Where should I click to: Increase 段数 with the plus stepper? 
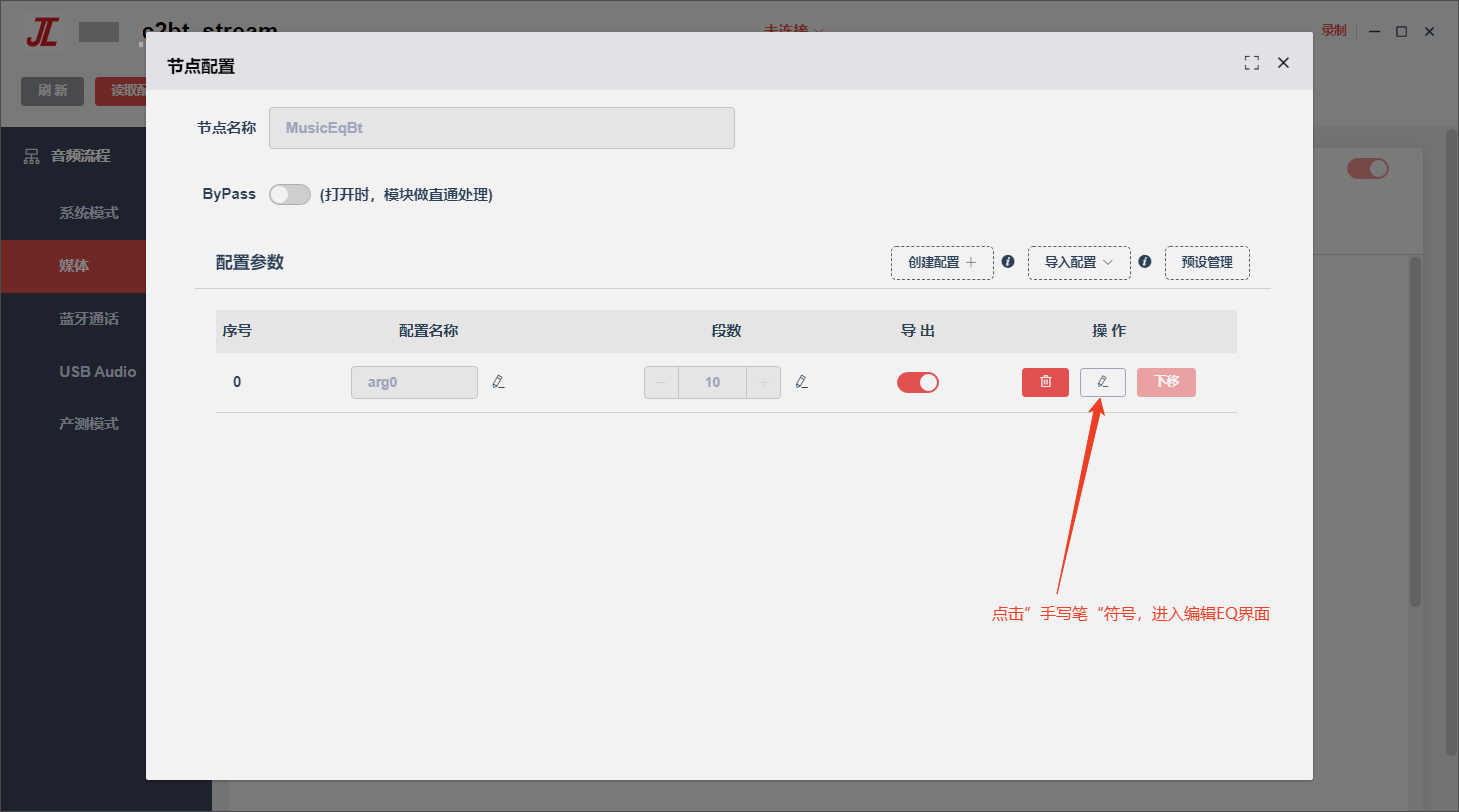(764, 382)
